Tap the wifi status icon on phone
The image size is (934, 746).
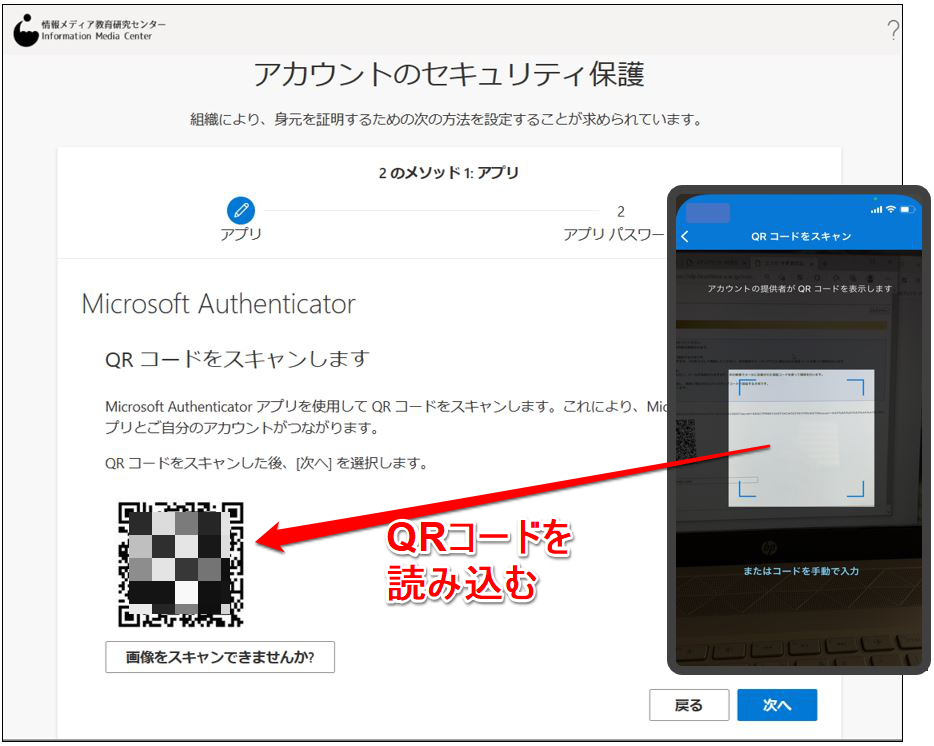coord(891,209)
